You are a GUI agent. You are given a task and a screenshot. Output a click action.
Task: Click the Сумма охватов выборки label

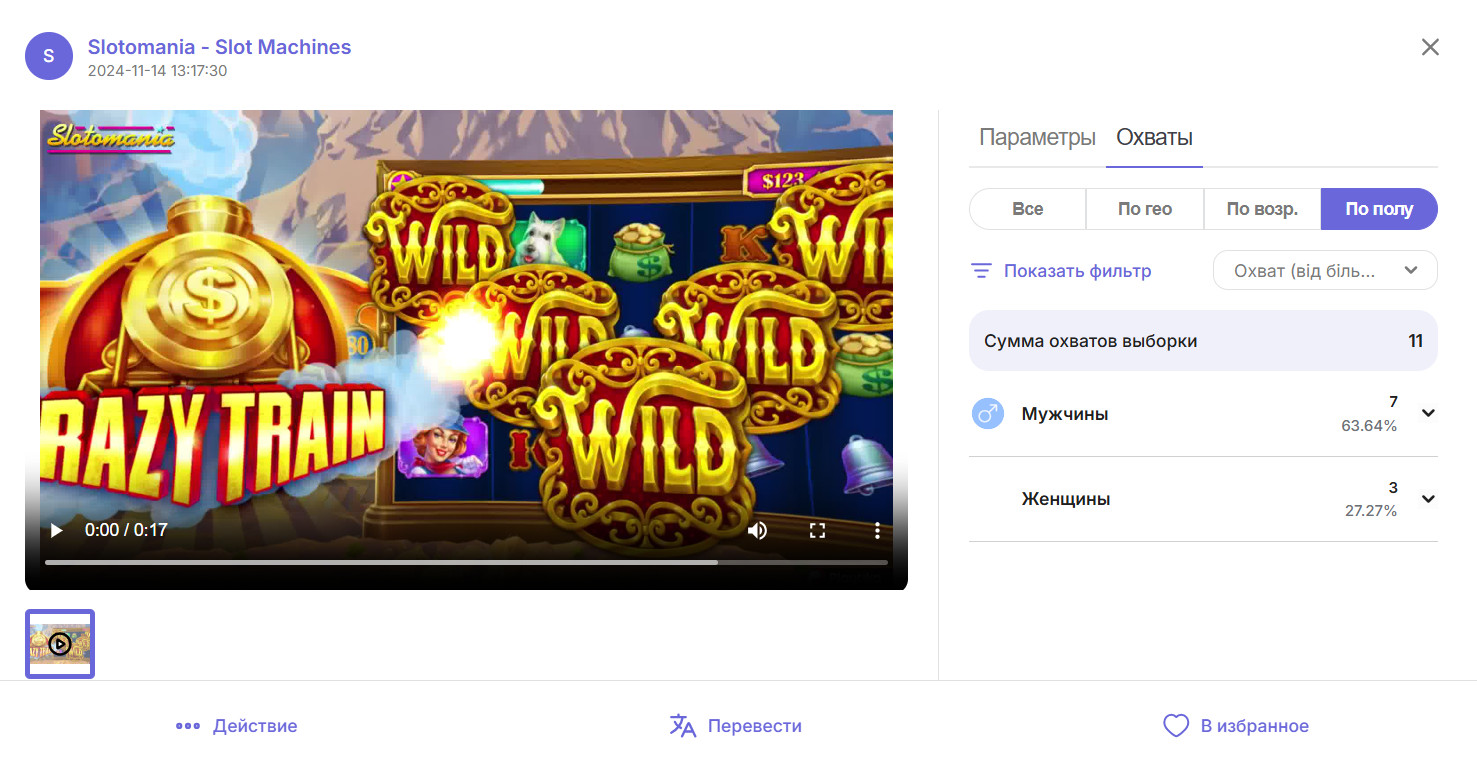[x=1091, y=341]
